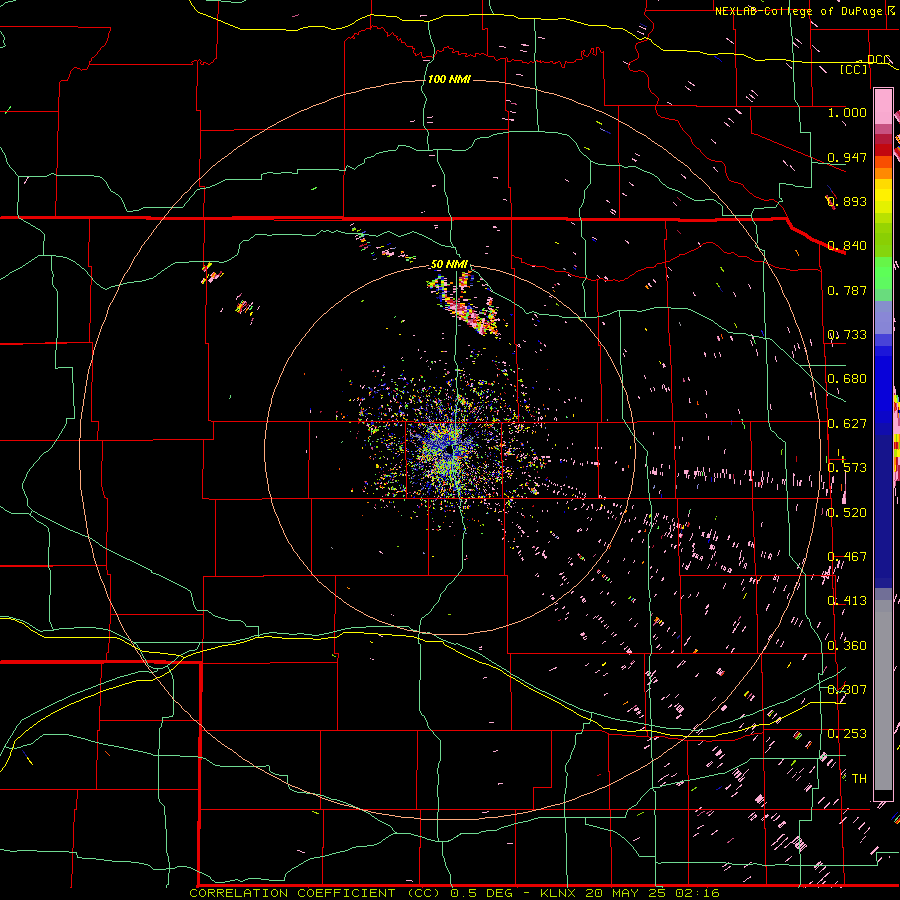Click the 0.680 scale value

pos(847,379)
